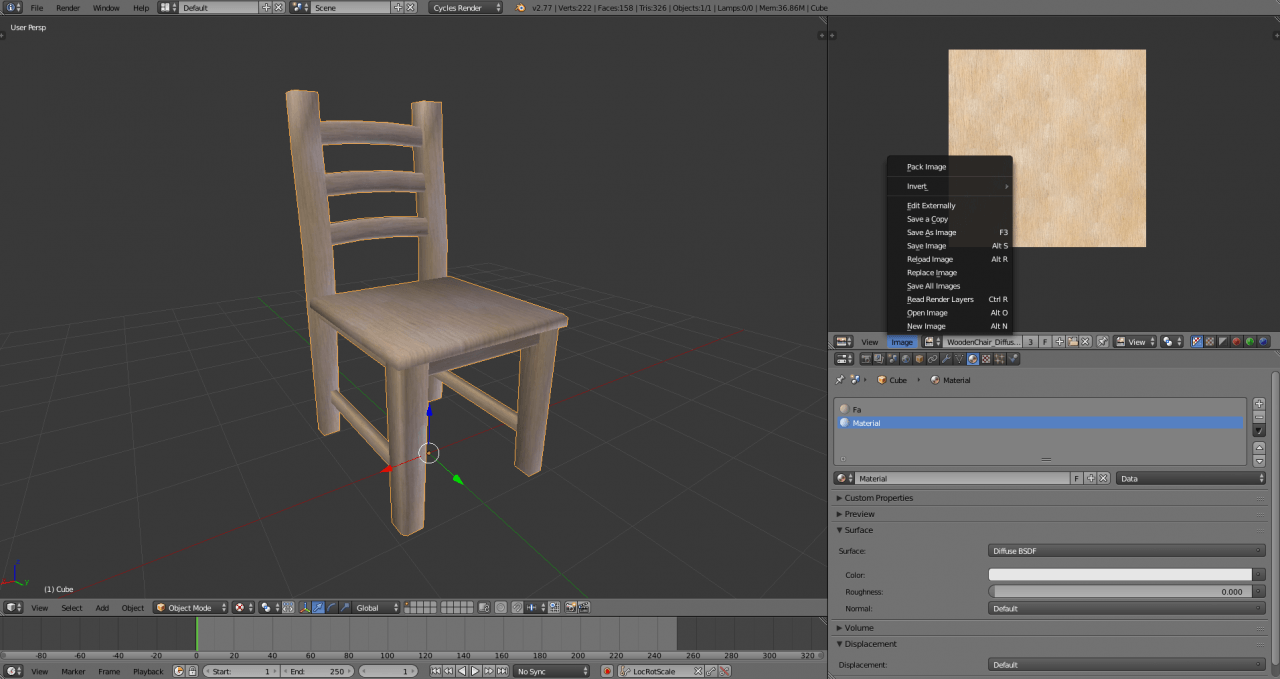Pin the image in the image editor
This screenshot has height=679, width=1280.
tap(1102, 342)
